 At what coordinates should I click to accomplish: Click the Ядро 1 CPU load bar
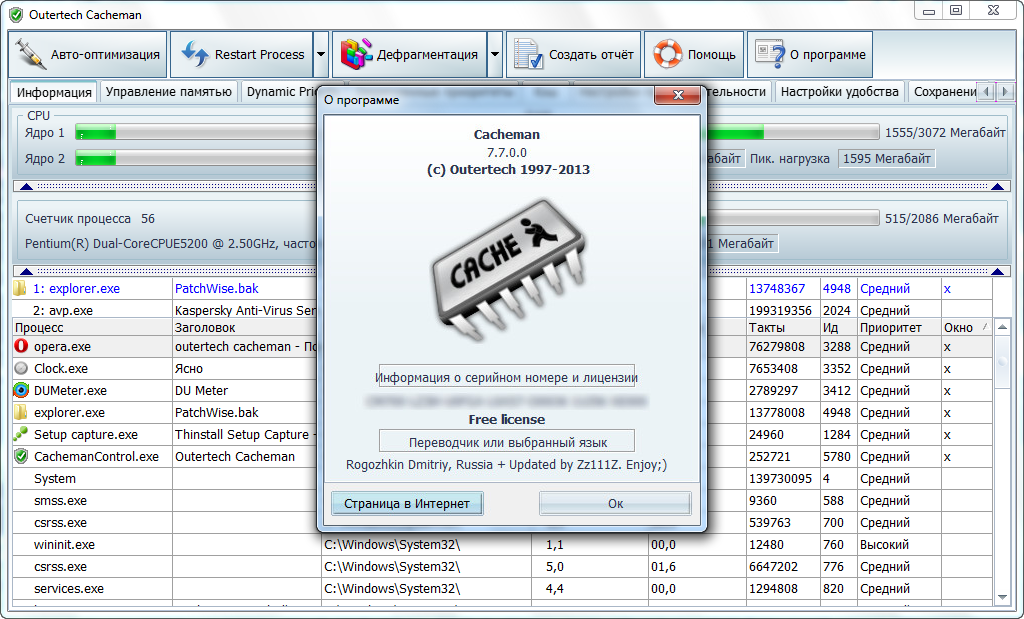click(196, 133)
